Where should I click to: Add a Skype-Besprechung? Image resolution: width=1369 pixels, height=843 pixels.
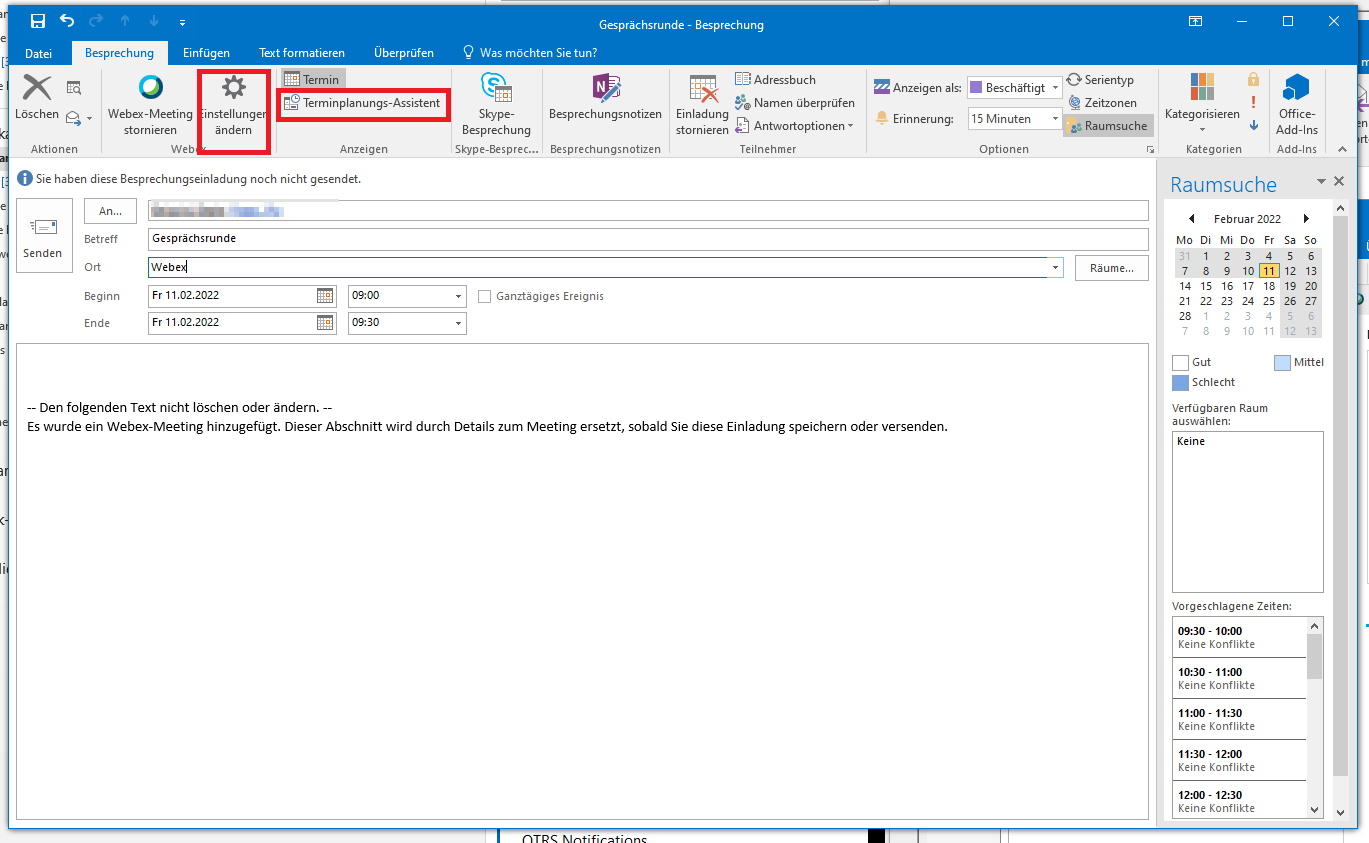click(x=496, y=105)
